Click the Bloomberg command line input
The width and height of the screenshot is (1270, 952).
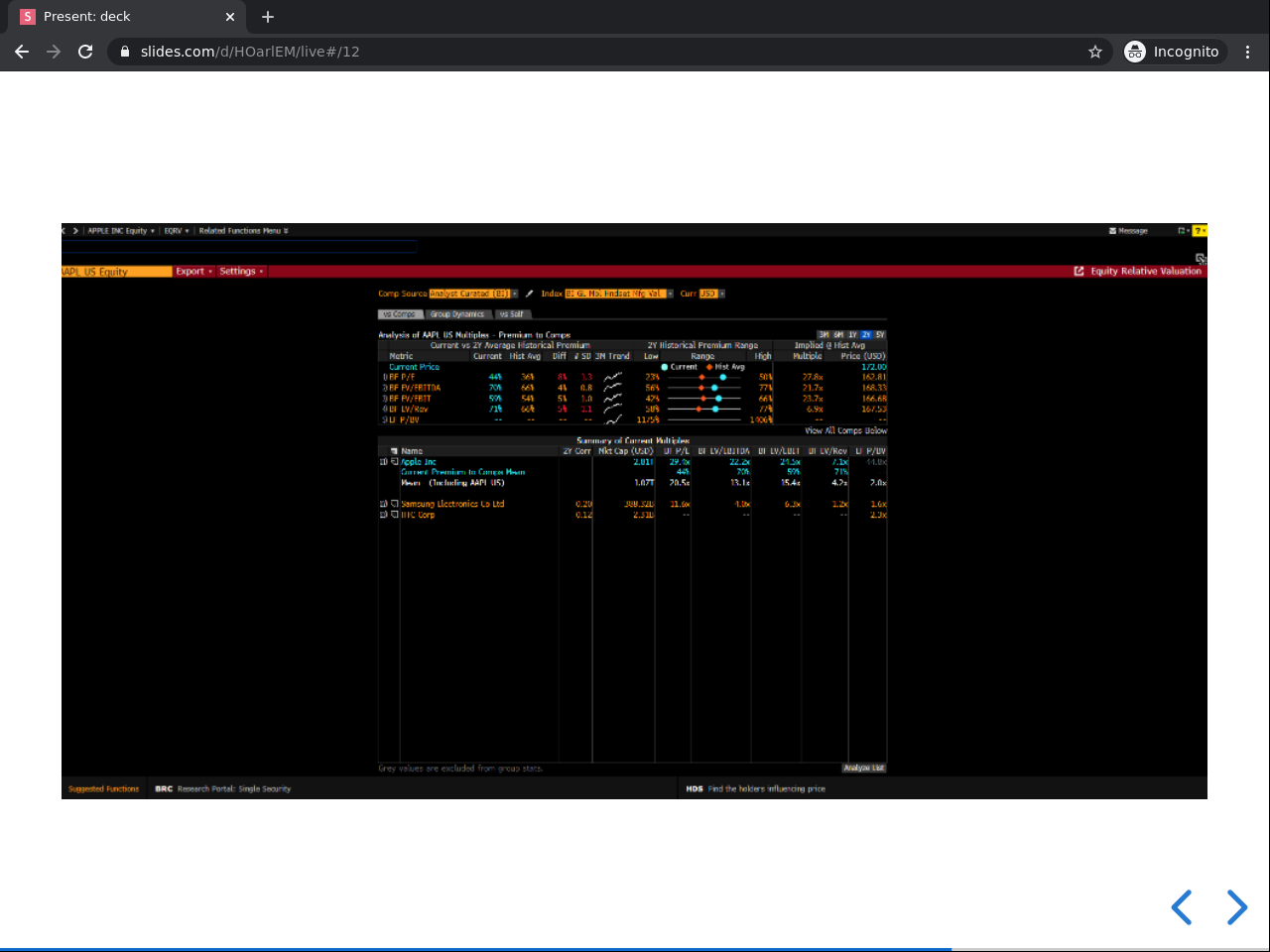coord(239,246)
